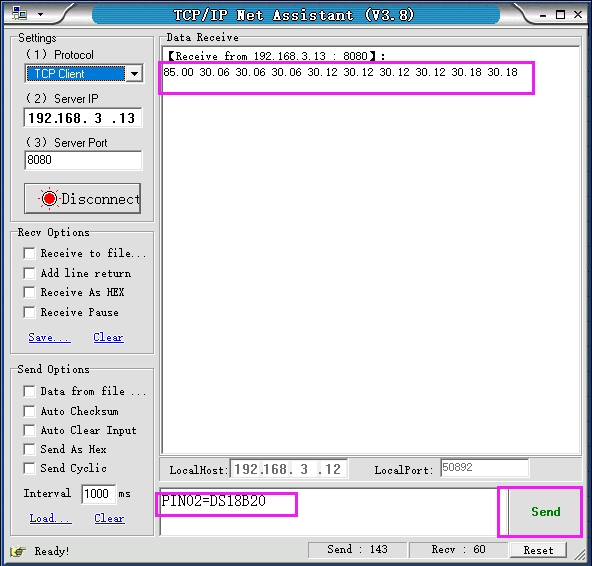Enable Receive to file checkbox

click(29, 253)
